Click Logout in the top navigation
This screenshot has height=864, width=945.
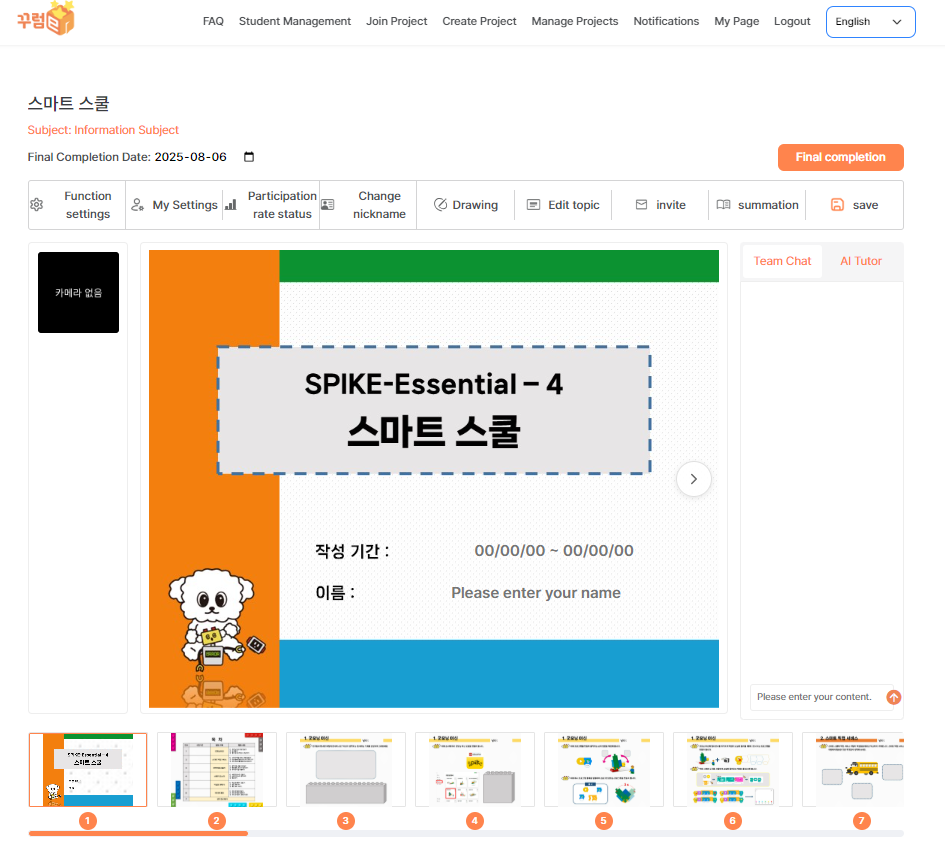(792, 21)
